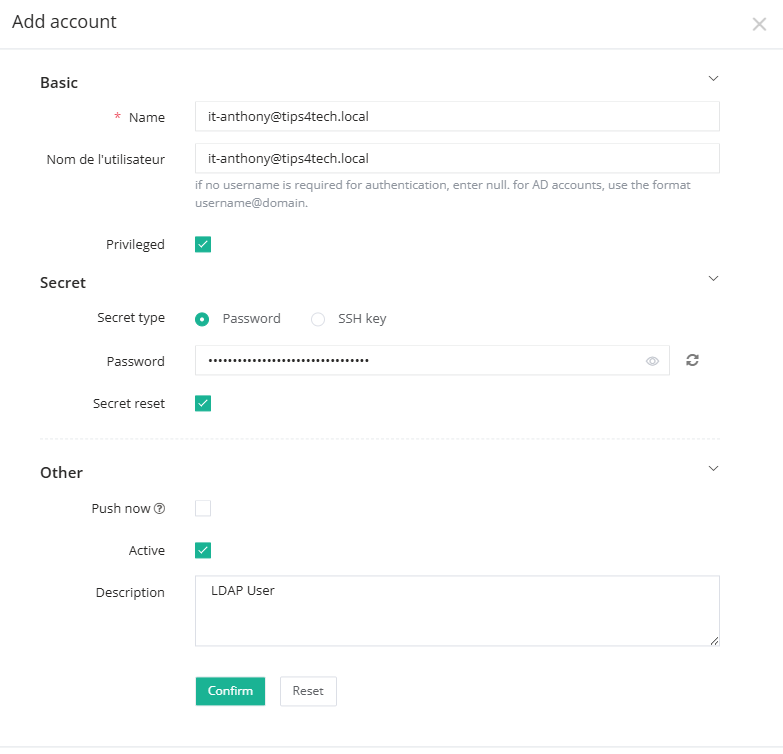Collapse the Secret section chevron
Screen dimensions: 783x754
pyautogui.click(x=713, y=278)
